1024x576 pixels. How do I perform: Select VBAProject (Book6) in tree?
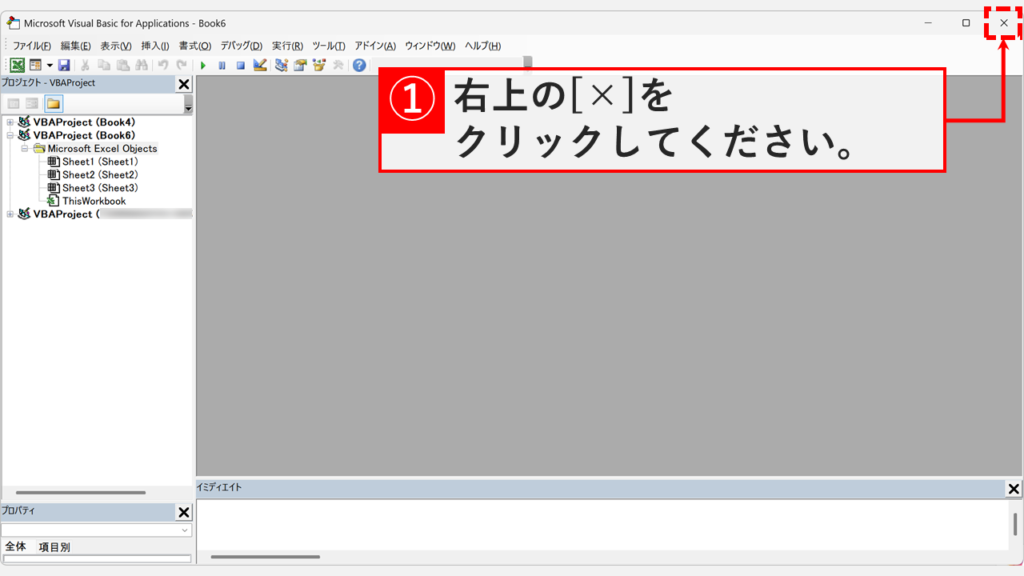[x=84, y=135]
